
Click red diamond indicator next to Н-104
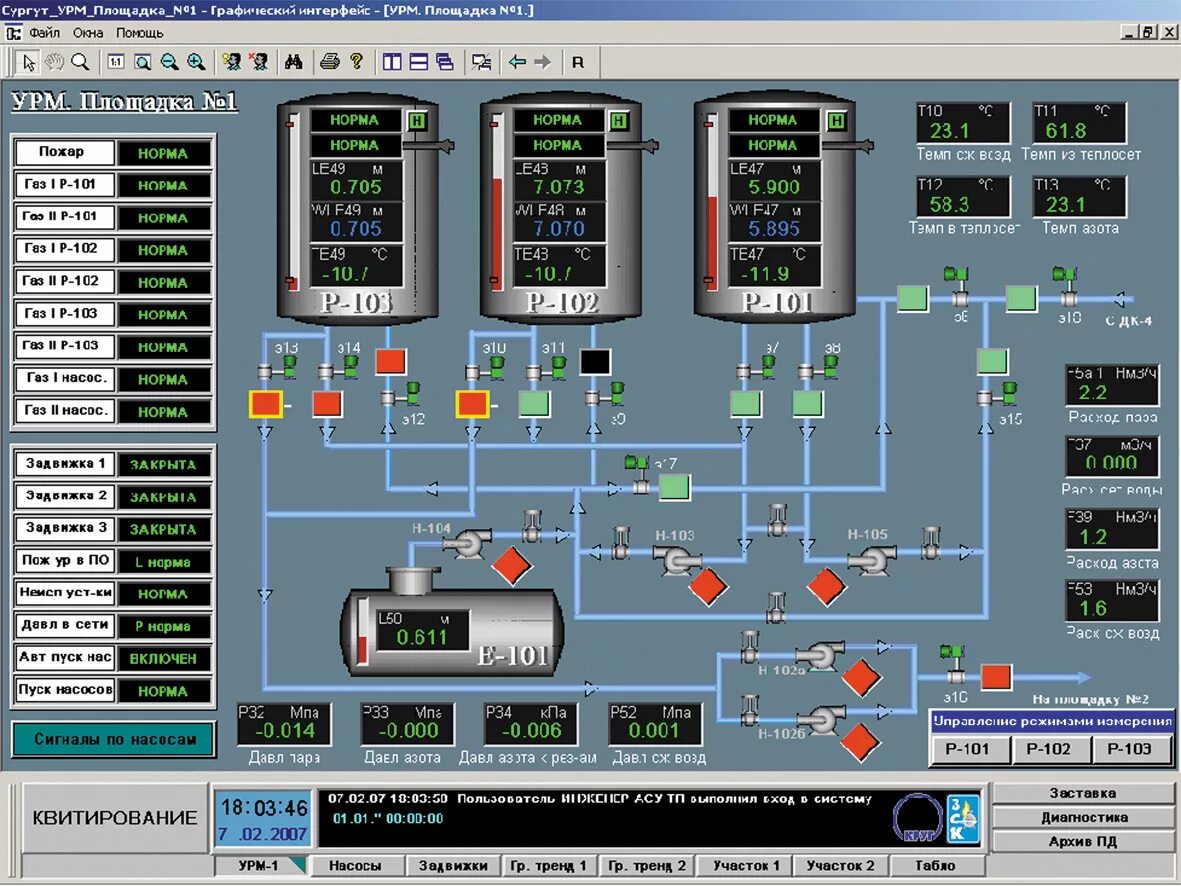pyautogui.click(x=511, y=567)
